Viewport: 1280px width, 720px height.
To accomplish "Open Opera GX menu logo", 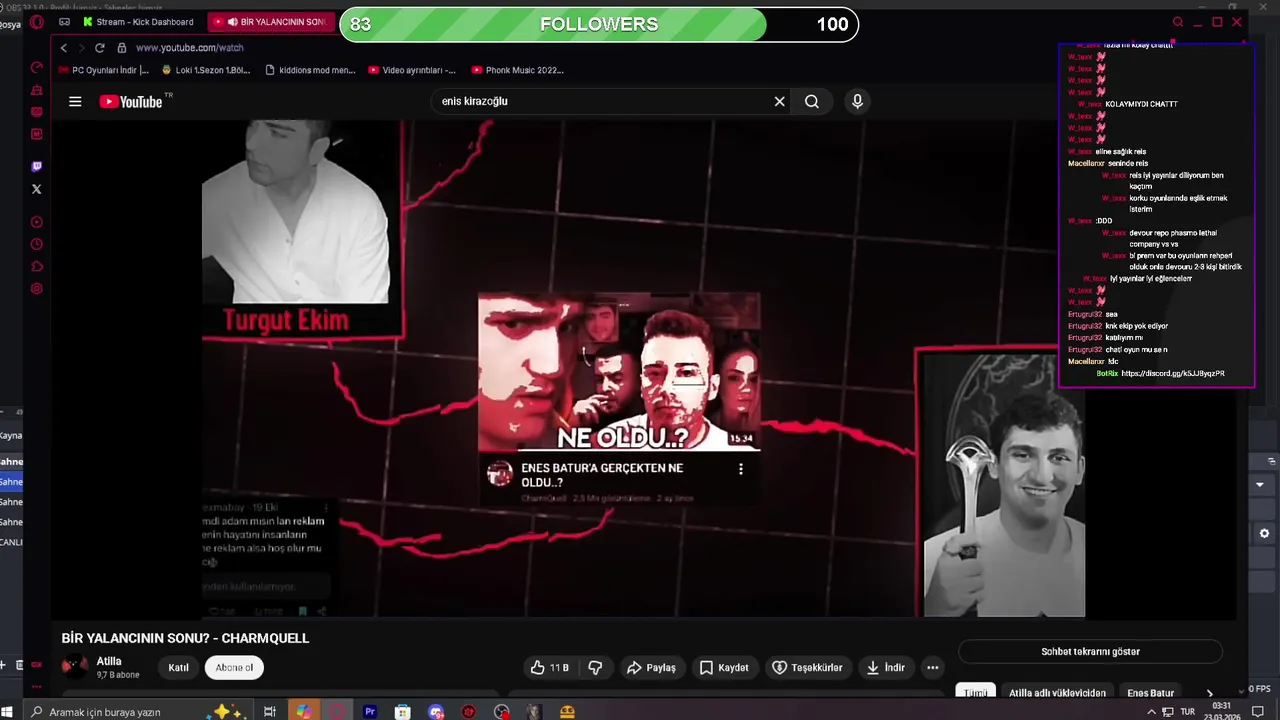I will pyautogui.click(x=36, y=22).
